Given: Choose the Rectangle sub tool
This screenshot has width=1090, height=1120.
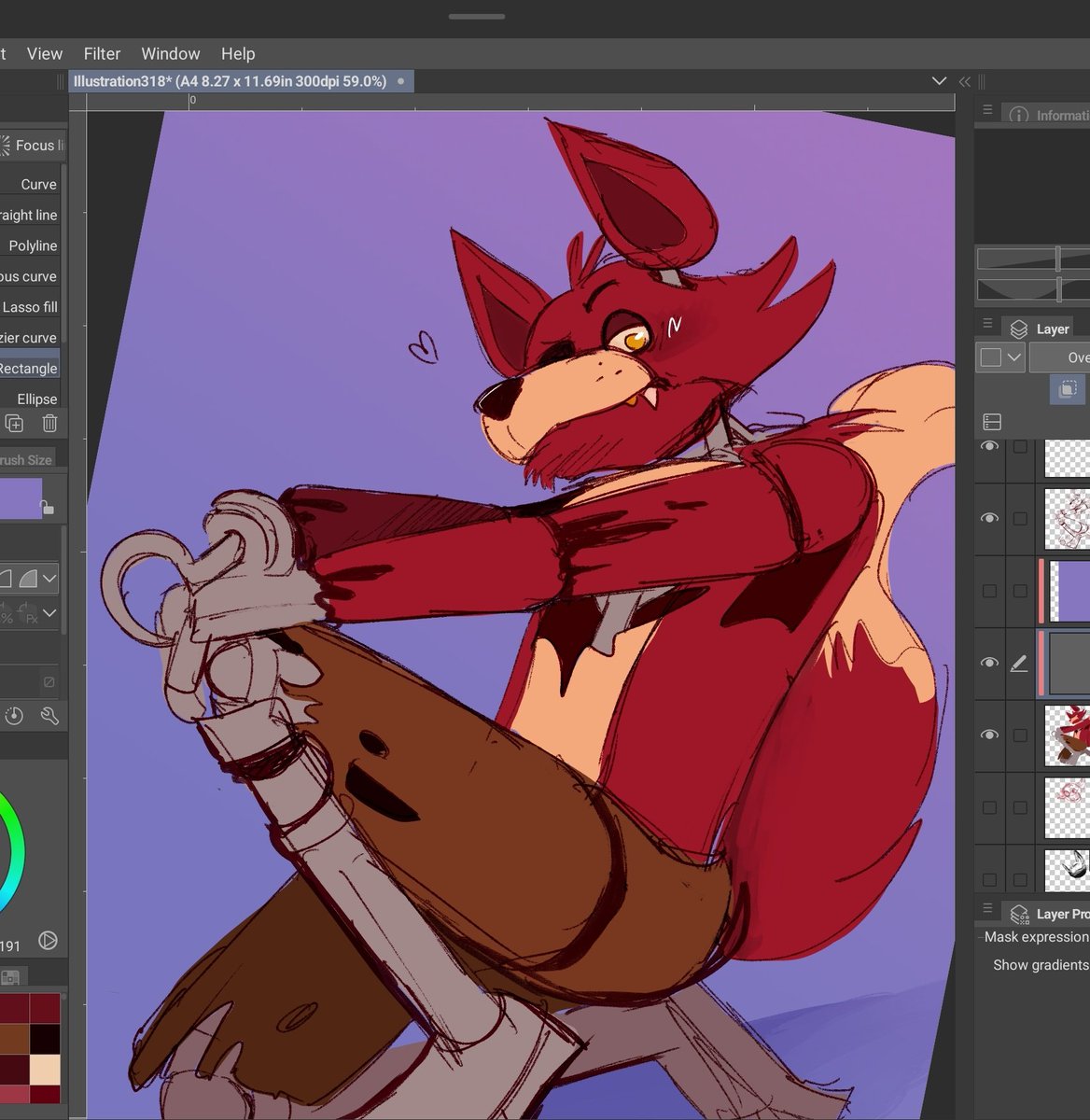Looking at the screenshot, I should 31,368.
